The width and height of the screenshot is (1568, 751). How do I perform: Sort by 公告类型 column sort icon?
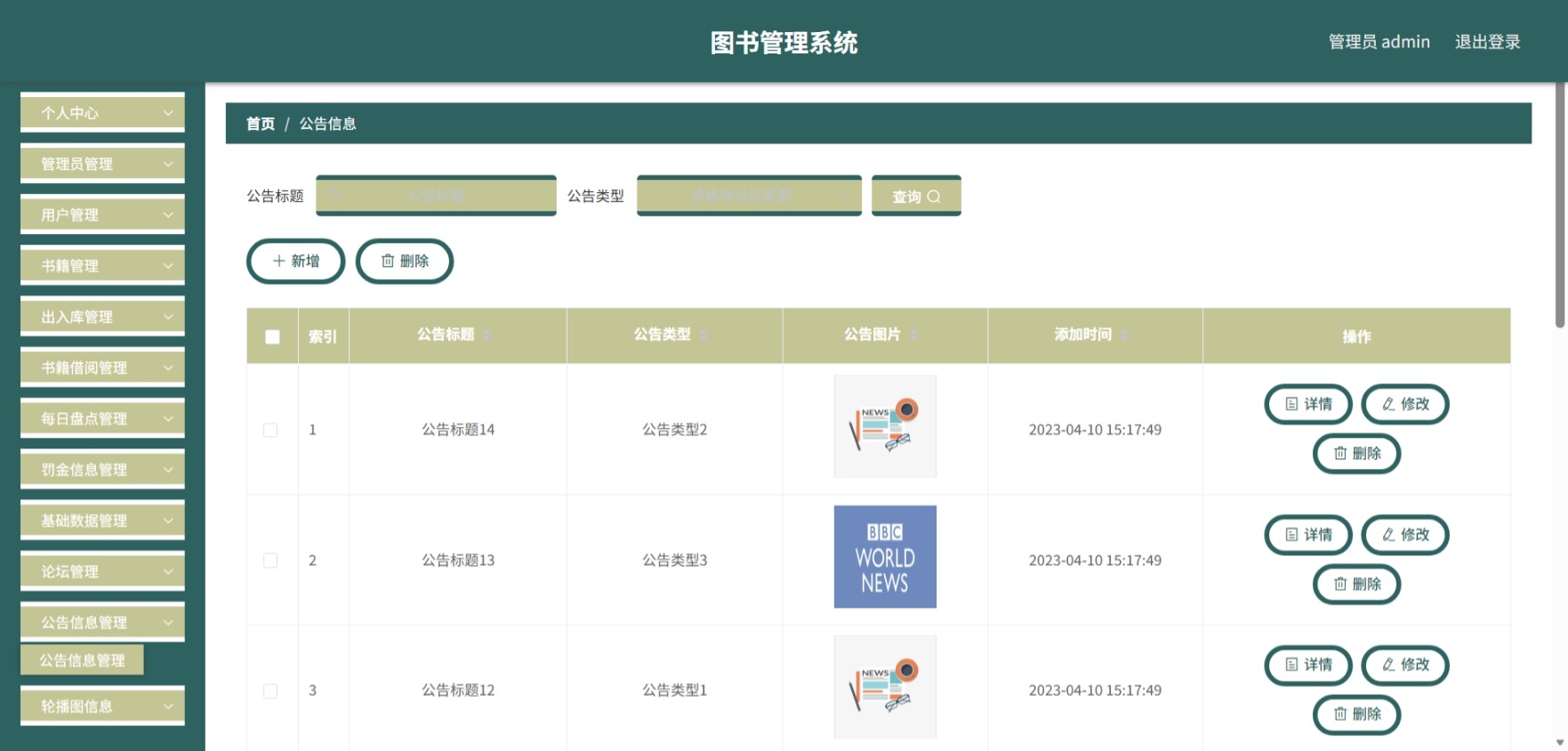point(704,335)
